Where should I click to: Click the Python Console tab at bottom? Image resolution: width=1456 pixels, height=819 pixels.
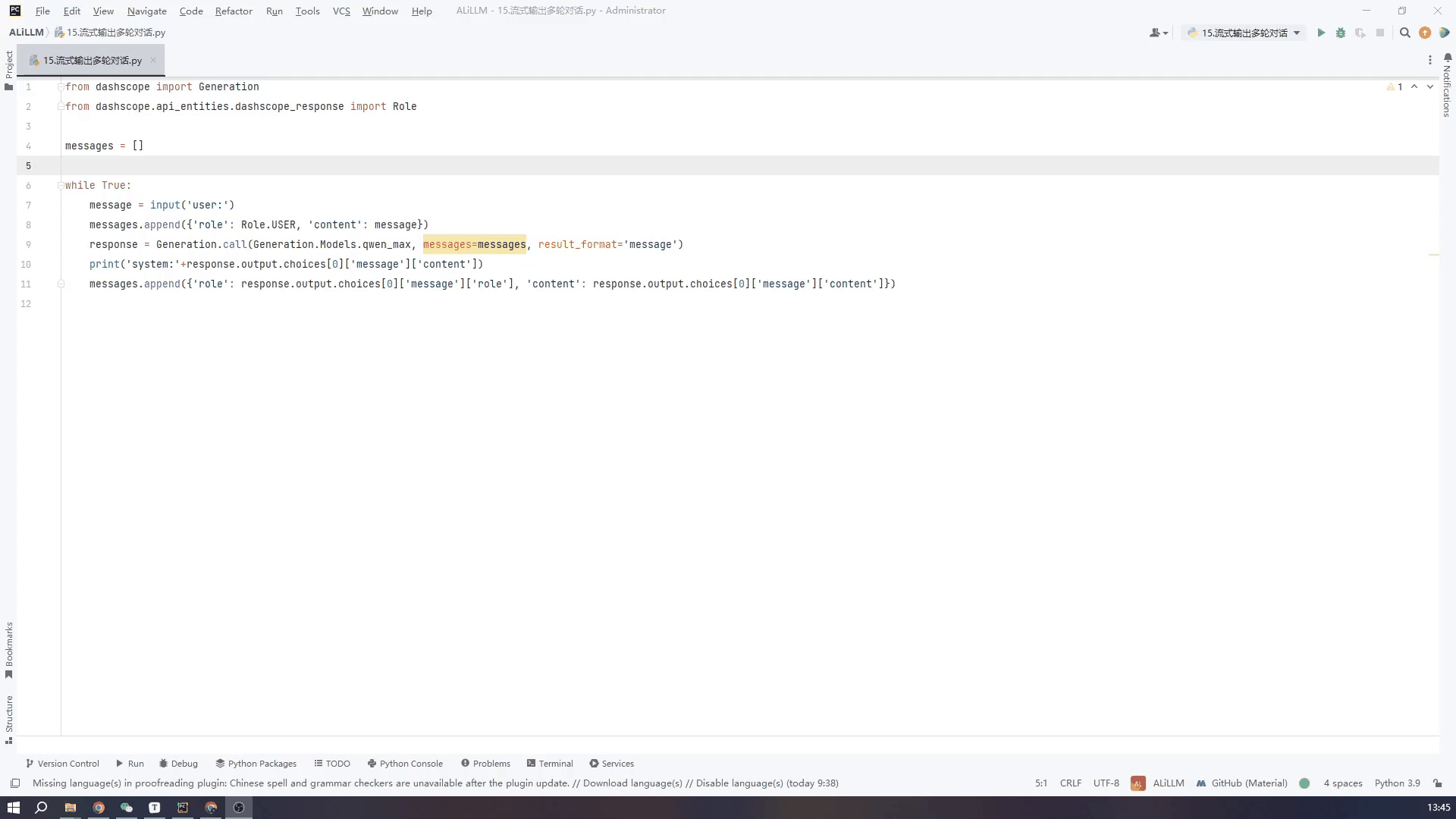point(411,763)
